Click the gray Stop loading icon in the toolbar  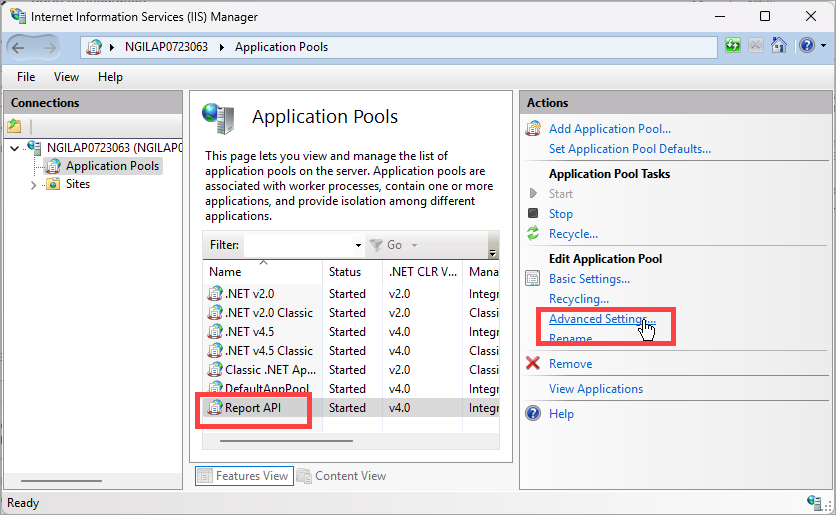(x=755, y=46)
